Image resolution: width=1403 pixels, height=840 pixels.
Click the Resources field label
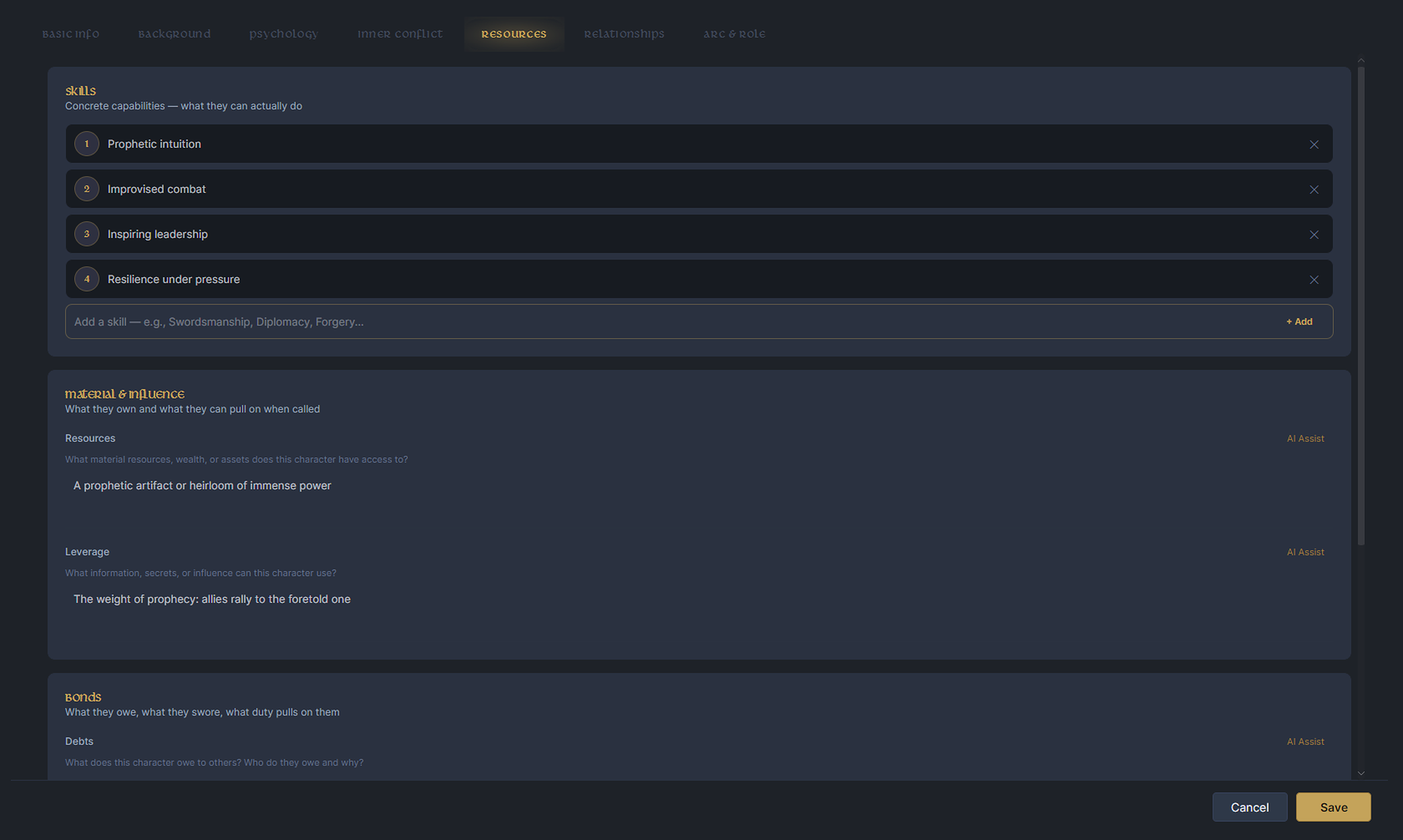(90, 438)
